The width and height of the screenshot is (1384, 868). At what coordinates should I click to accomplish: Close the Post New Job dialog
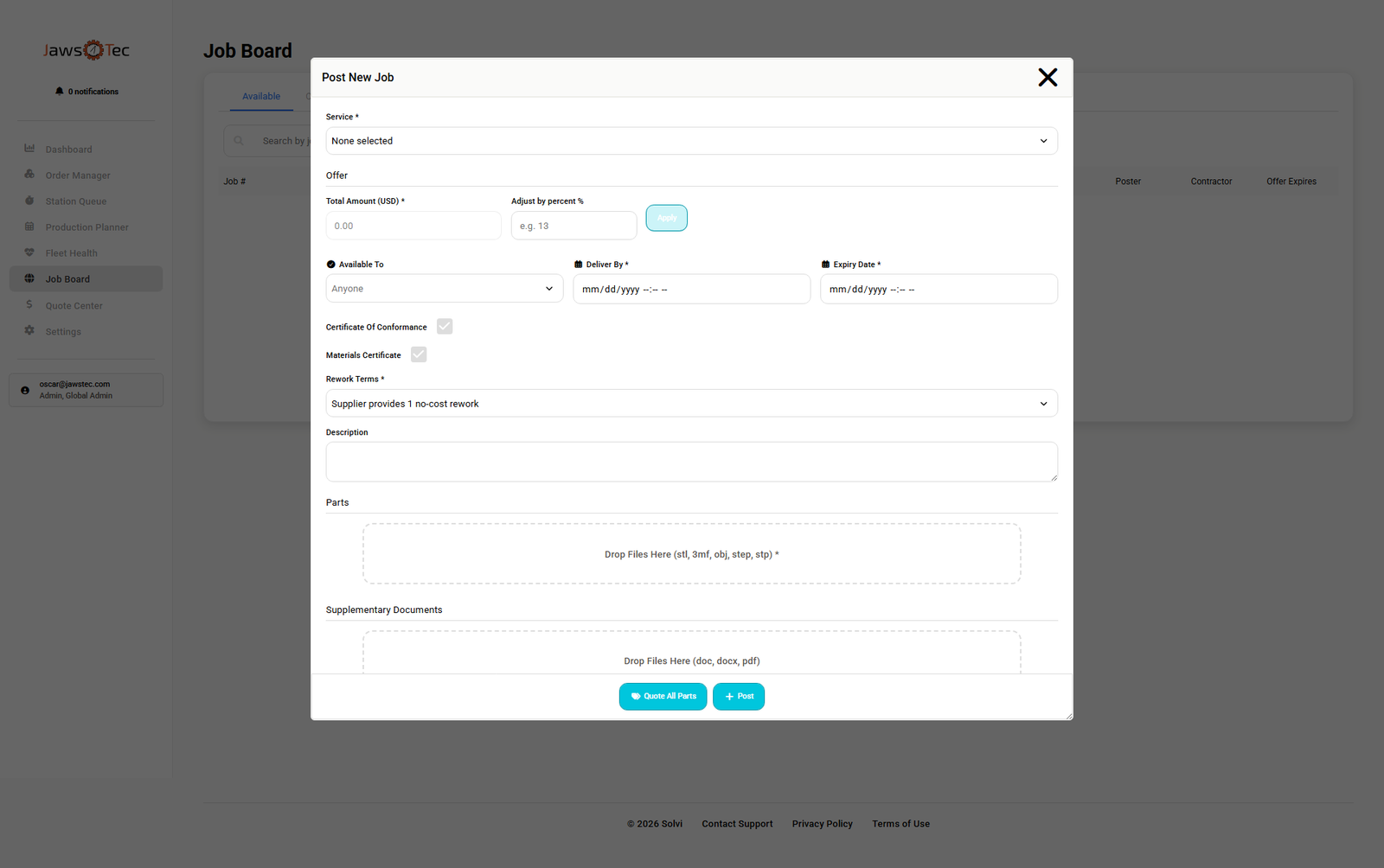coord(1048,78)
